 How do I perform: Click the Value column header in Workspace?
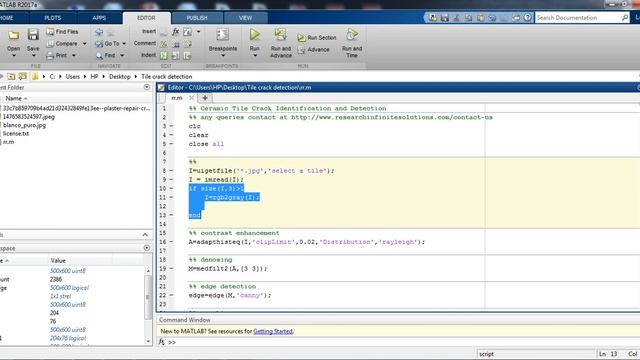[58, 260]
